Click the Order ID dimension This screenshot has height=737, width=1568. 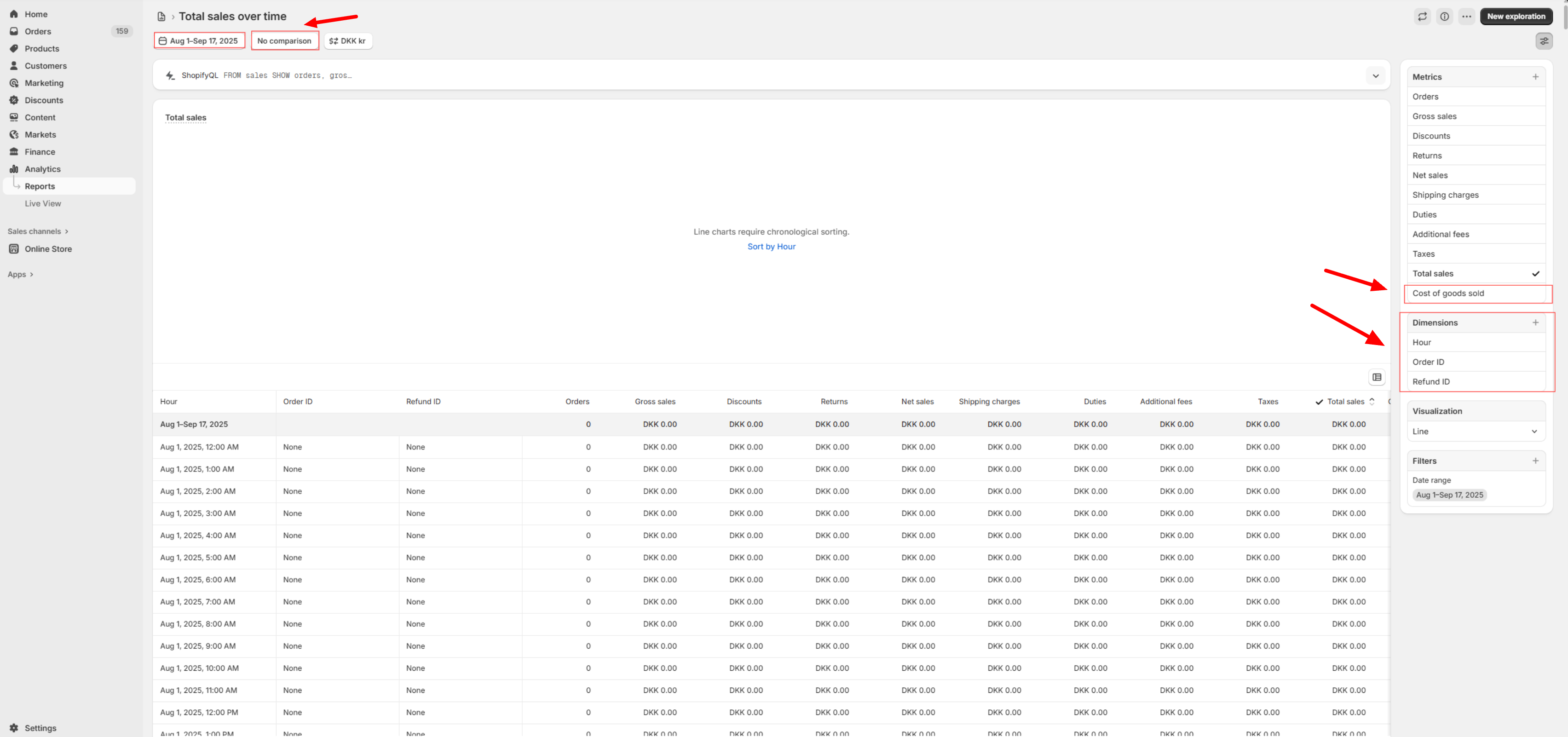(x=1476, y=362)
